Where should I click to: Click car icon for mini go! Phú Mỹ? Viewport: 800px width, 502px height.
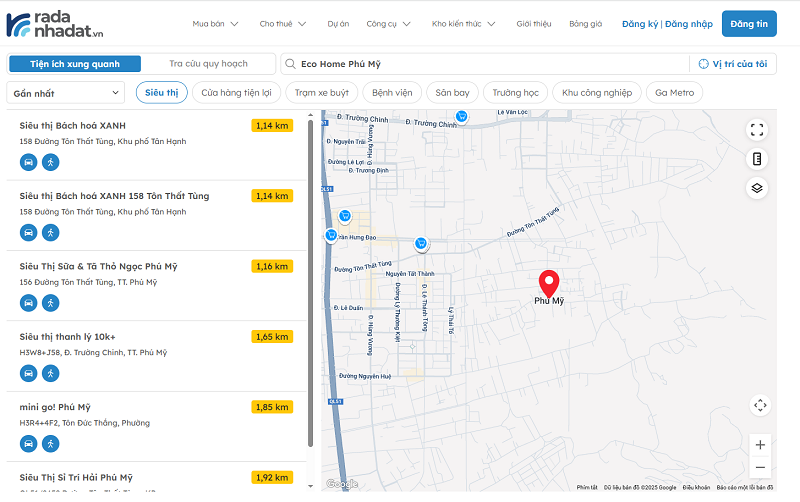pos(29,444)
